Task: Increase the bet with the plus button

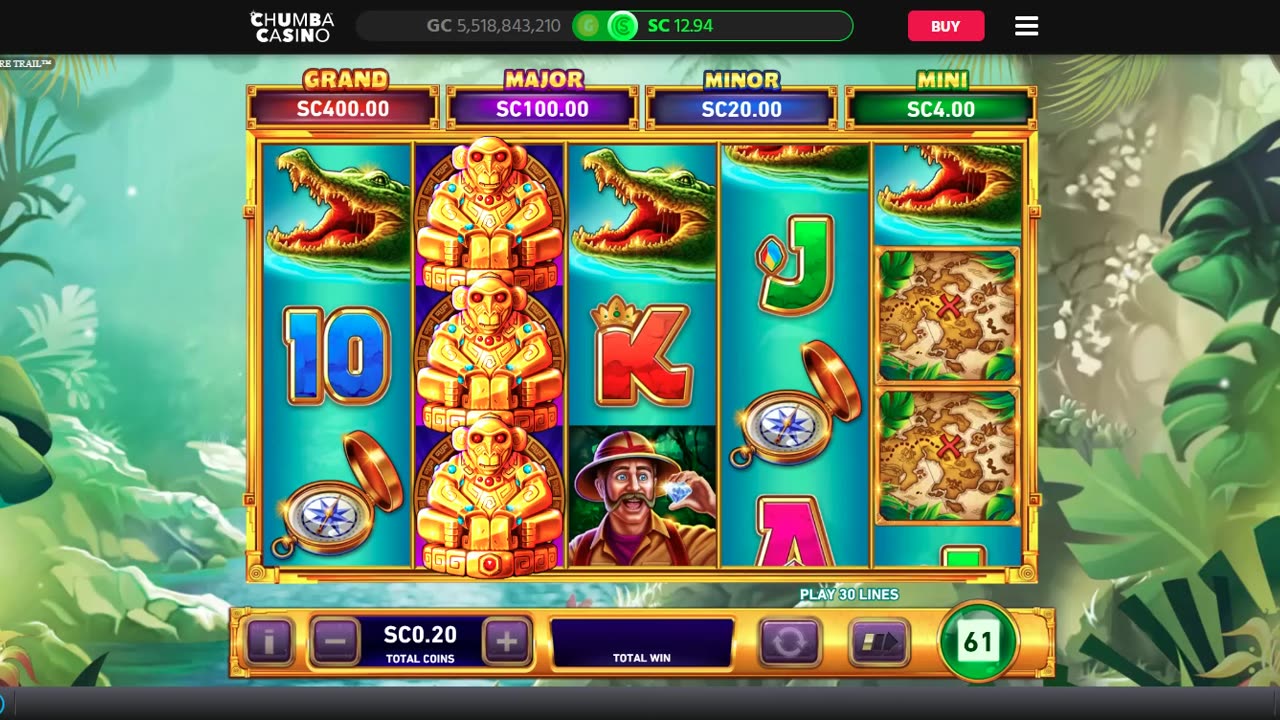Action: click(x=507, y=641)
